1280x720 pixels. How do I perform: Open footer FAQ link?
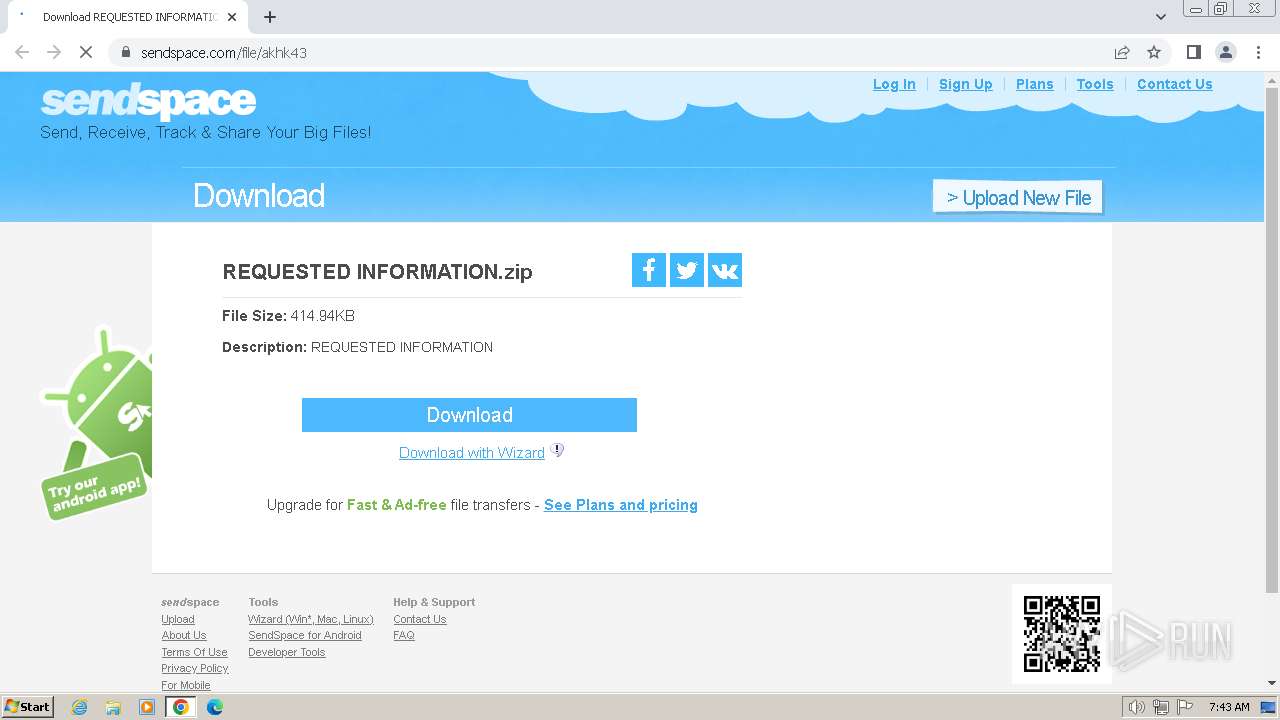(404, 635)
